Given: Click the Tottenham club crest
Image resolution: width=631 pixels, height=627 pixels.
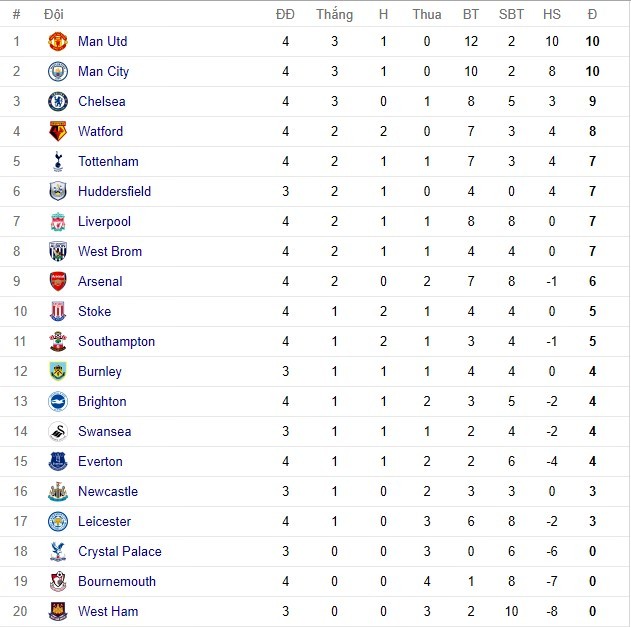Looking at the screenshot, I should [57, 161].
